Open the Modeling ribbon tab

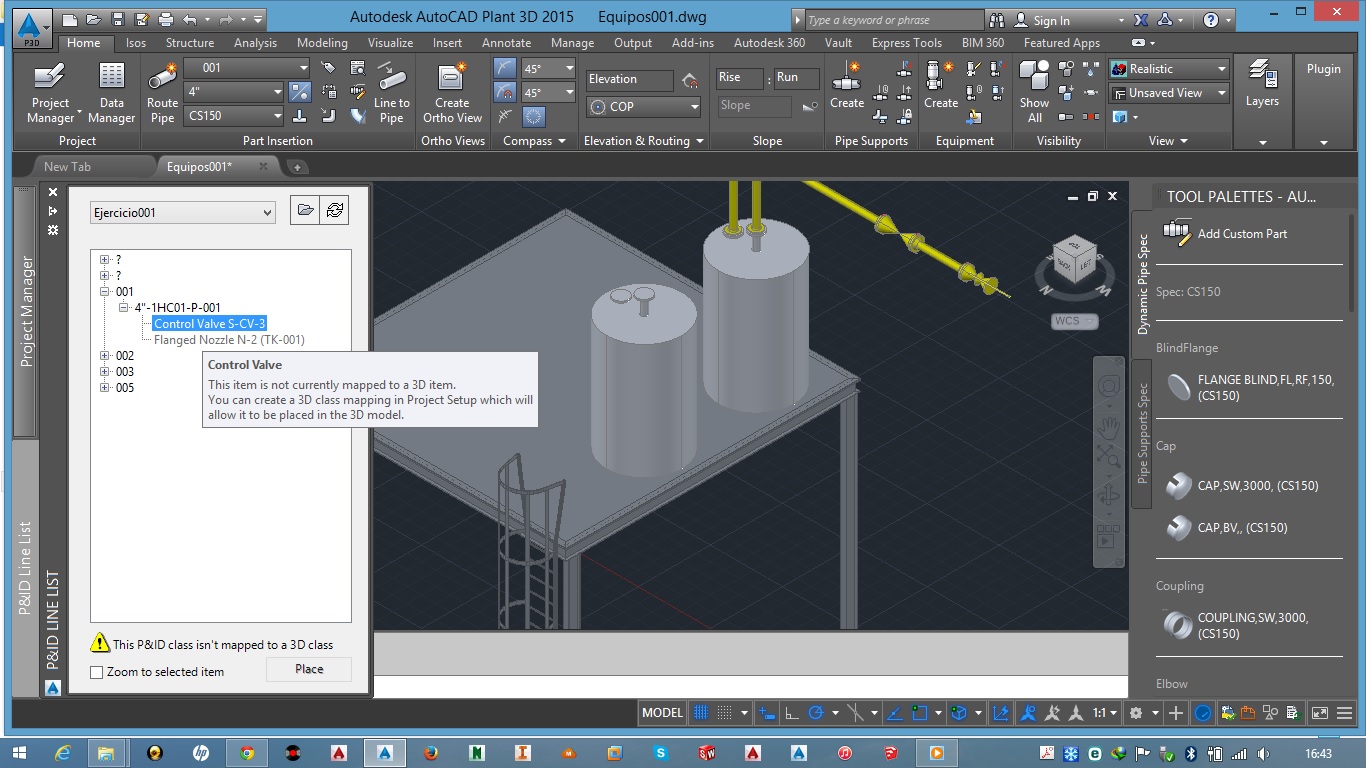[322, 43]
